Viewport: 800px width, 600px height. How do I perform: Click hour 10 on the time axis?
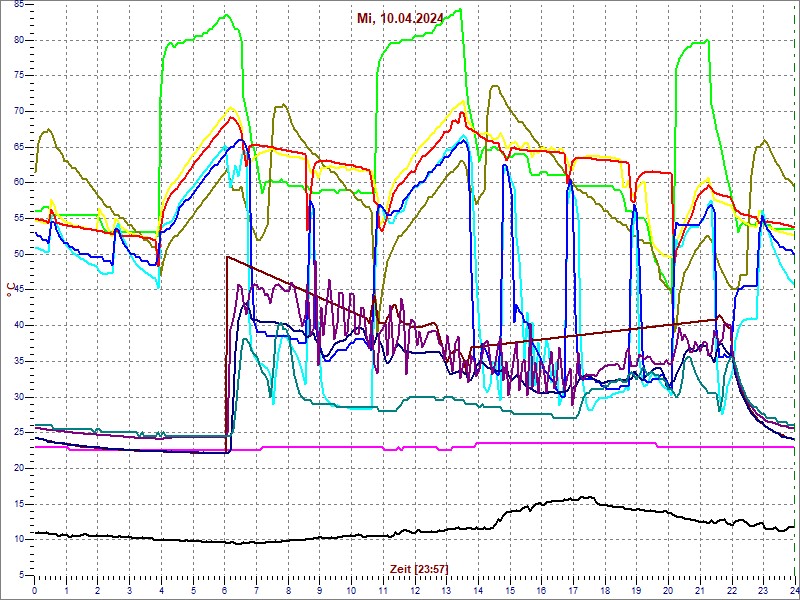tap(352, 590)
